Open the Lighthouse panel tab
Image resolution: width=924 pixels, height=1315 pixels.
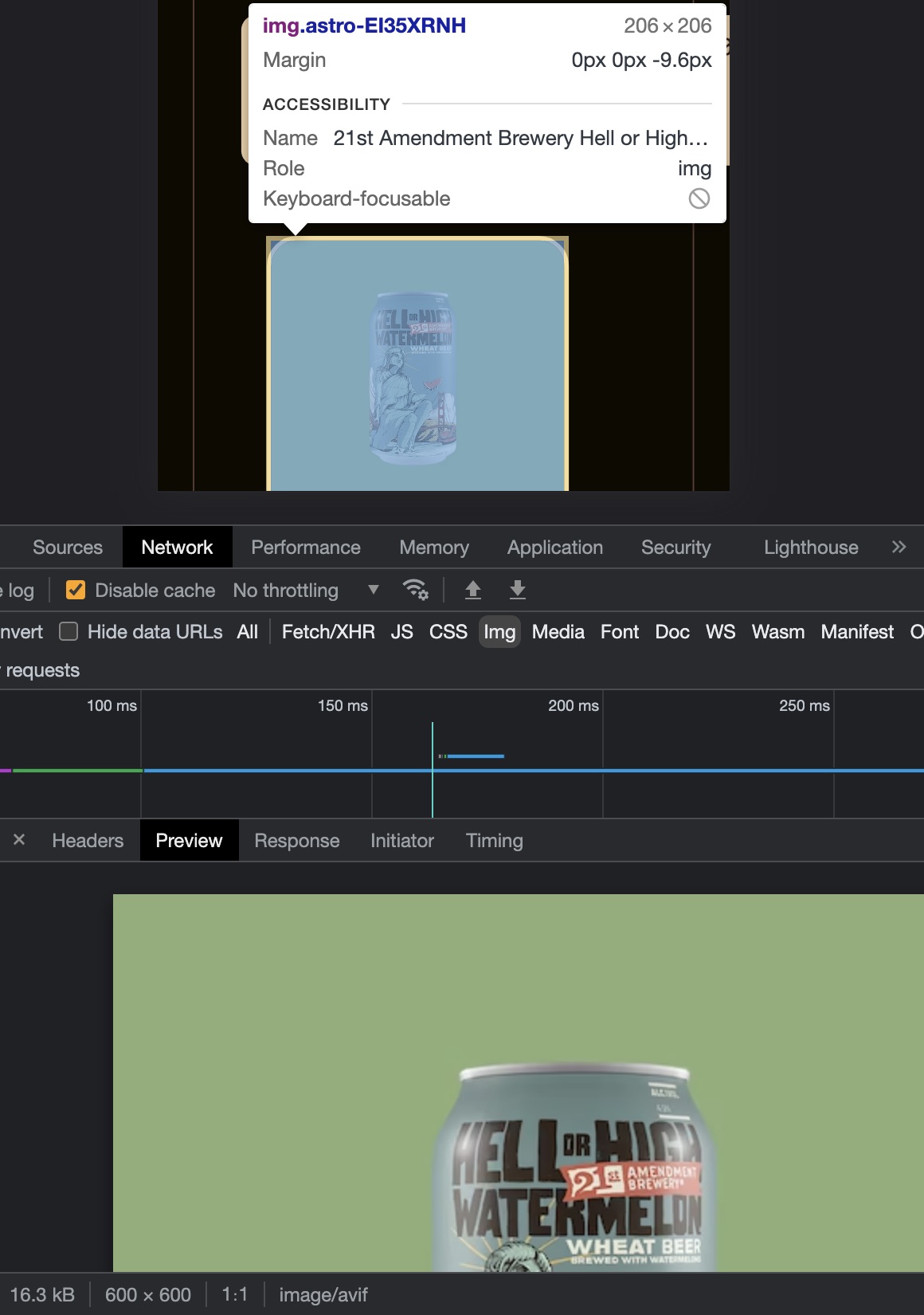tap(810, 548)
